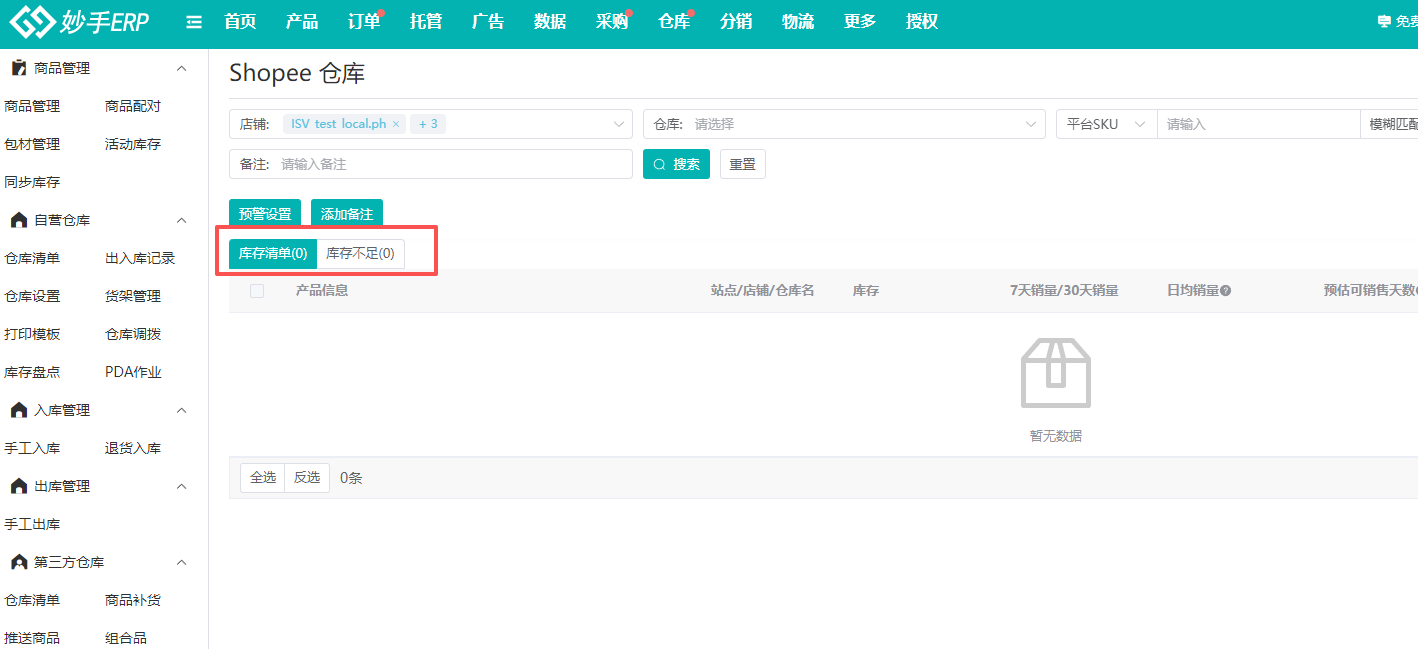
Task: Open the 店铺 store dropdown
Action: (431, 124)
